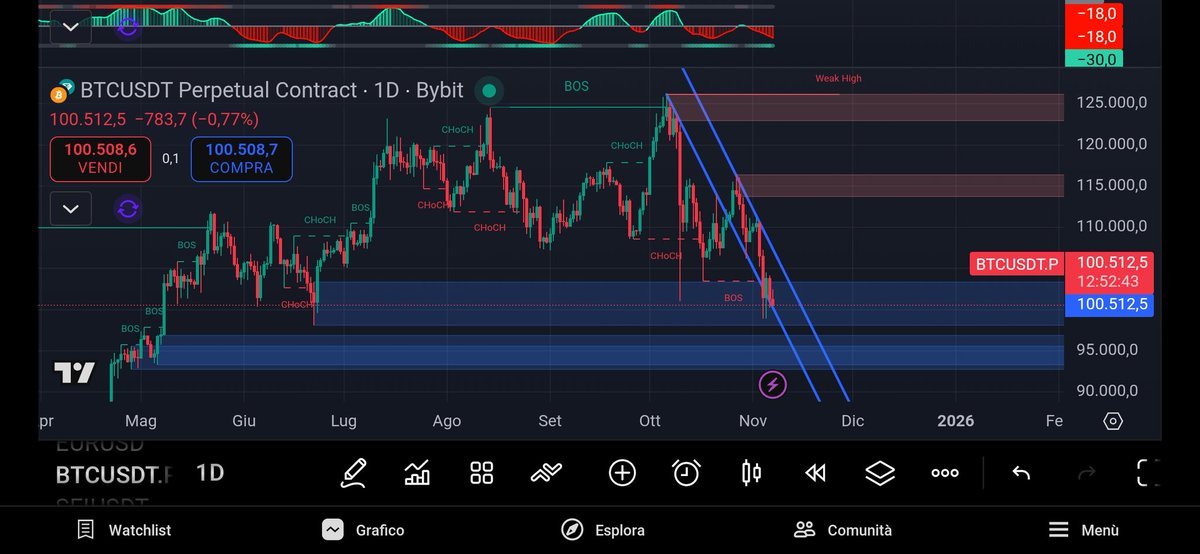The height and width of the screenshot is (554, 1200).
Task: Click the -30,0 oscillator value label
Action: (x=1093, y=59)
